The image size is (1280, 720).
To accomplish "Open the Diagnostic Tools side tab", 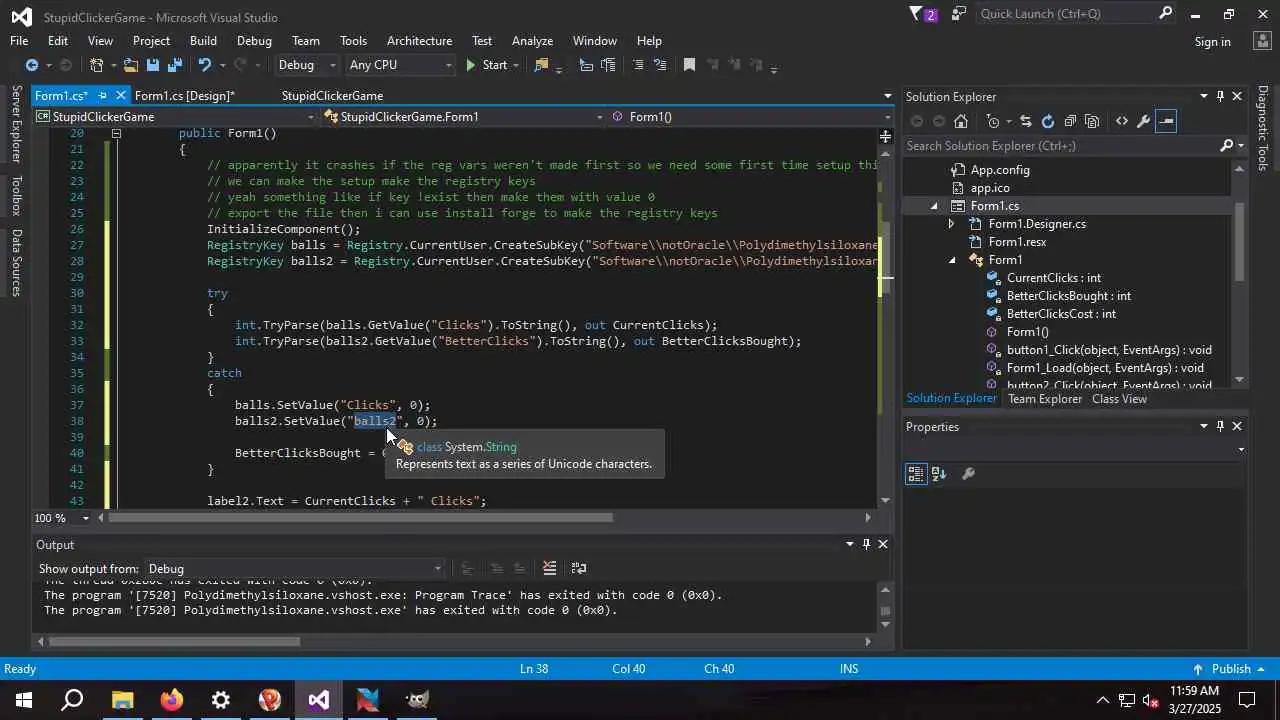I will pyautogui.click(x=1262, y=128).
